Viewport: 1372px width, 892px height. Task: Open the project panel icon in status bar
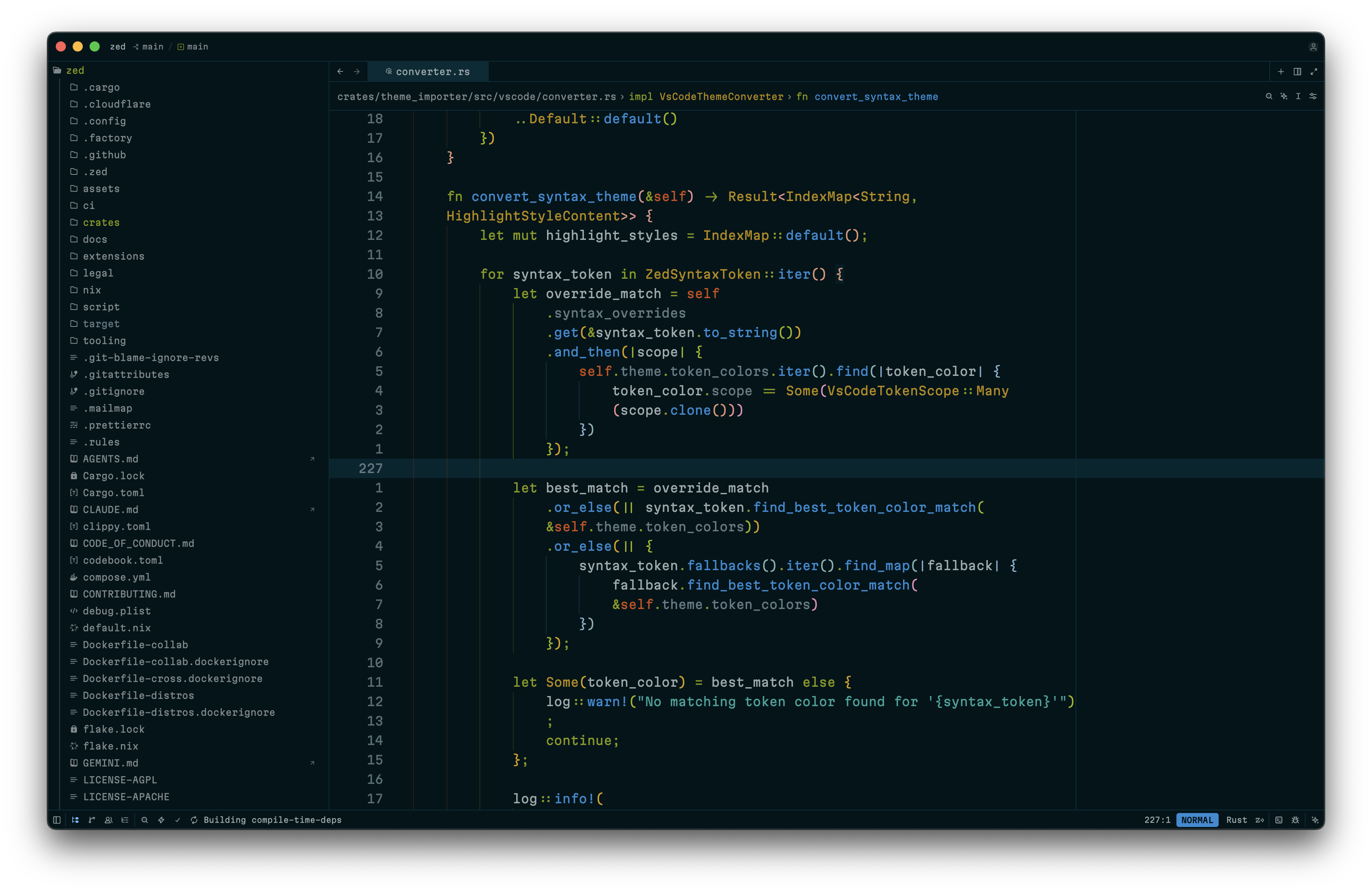click(x=76, y=819)
